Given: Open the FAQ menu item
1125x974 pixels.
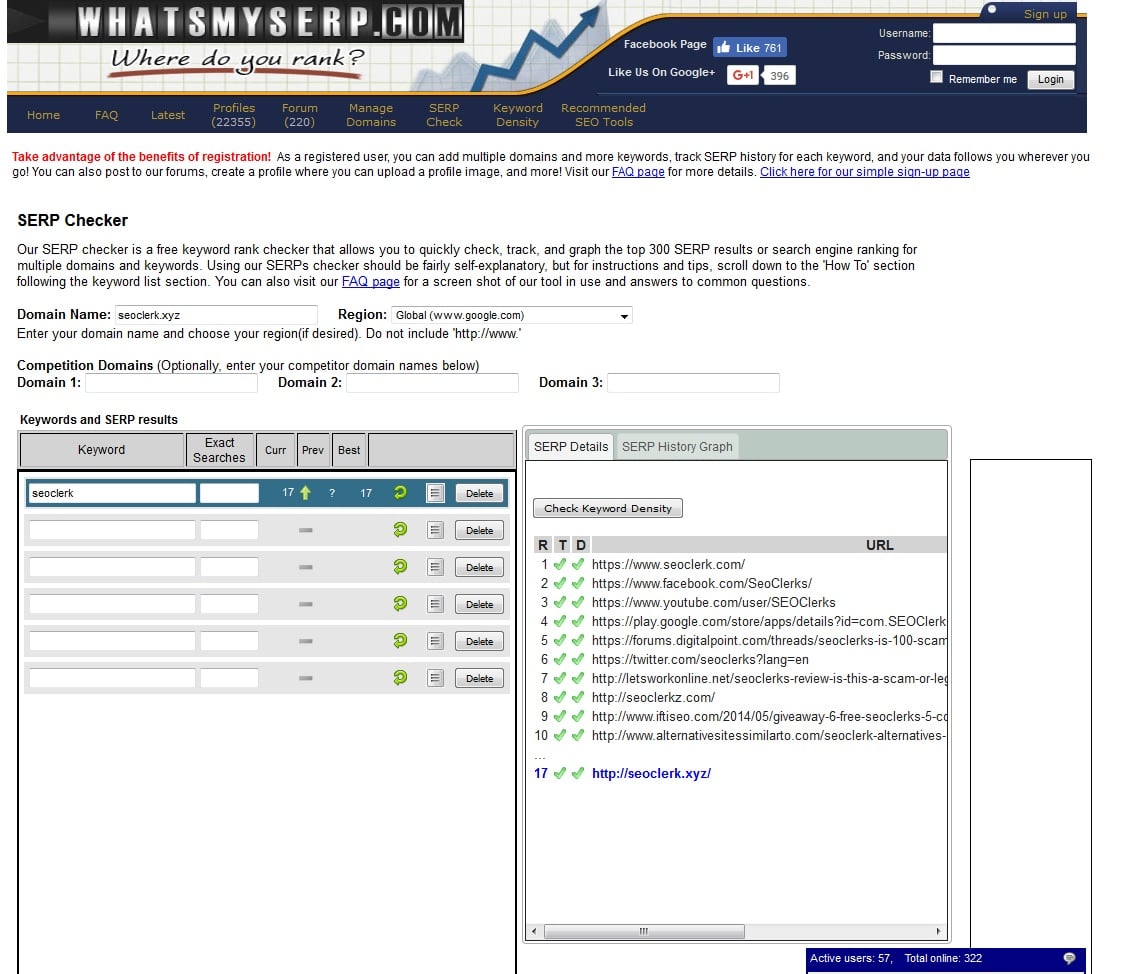Looking at the screenshot, I should [x=106, y=115].
